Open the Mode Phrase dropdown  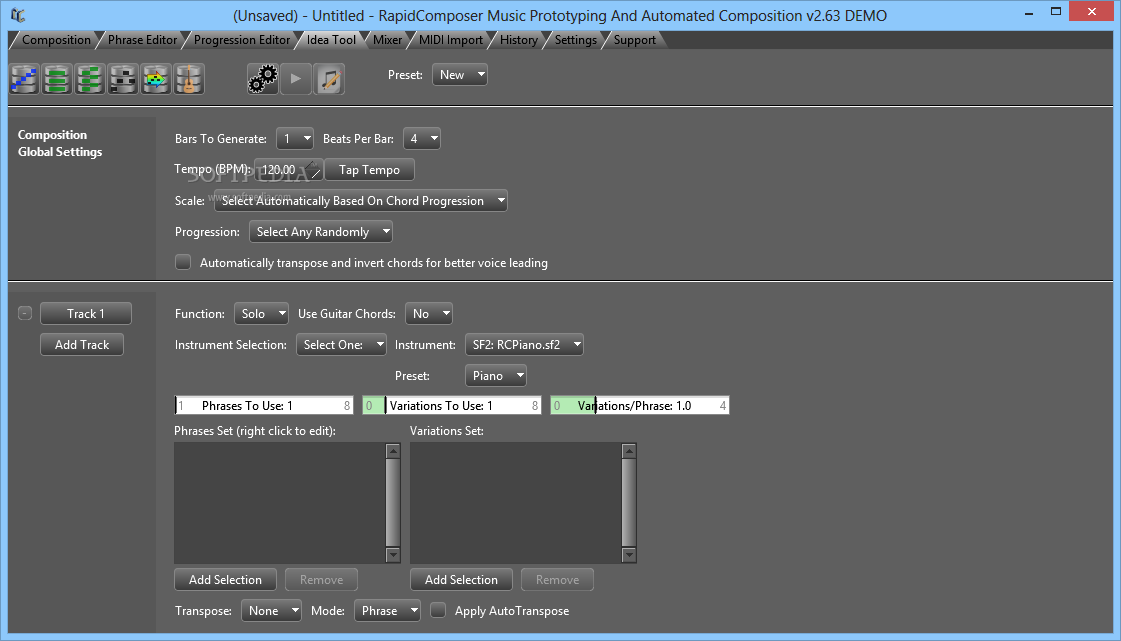(387, 610)
